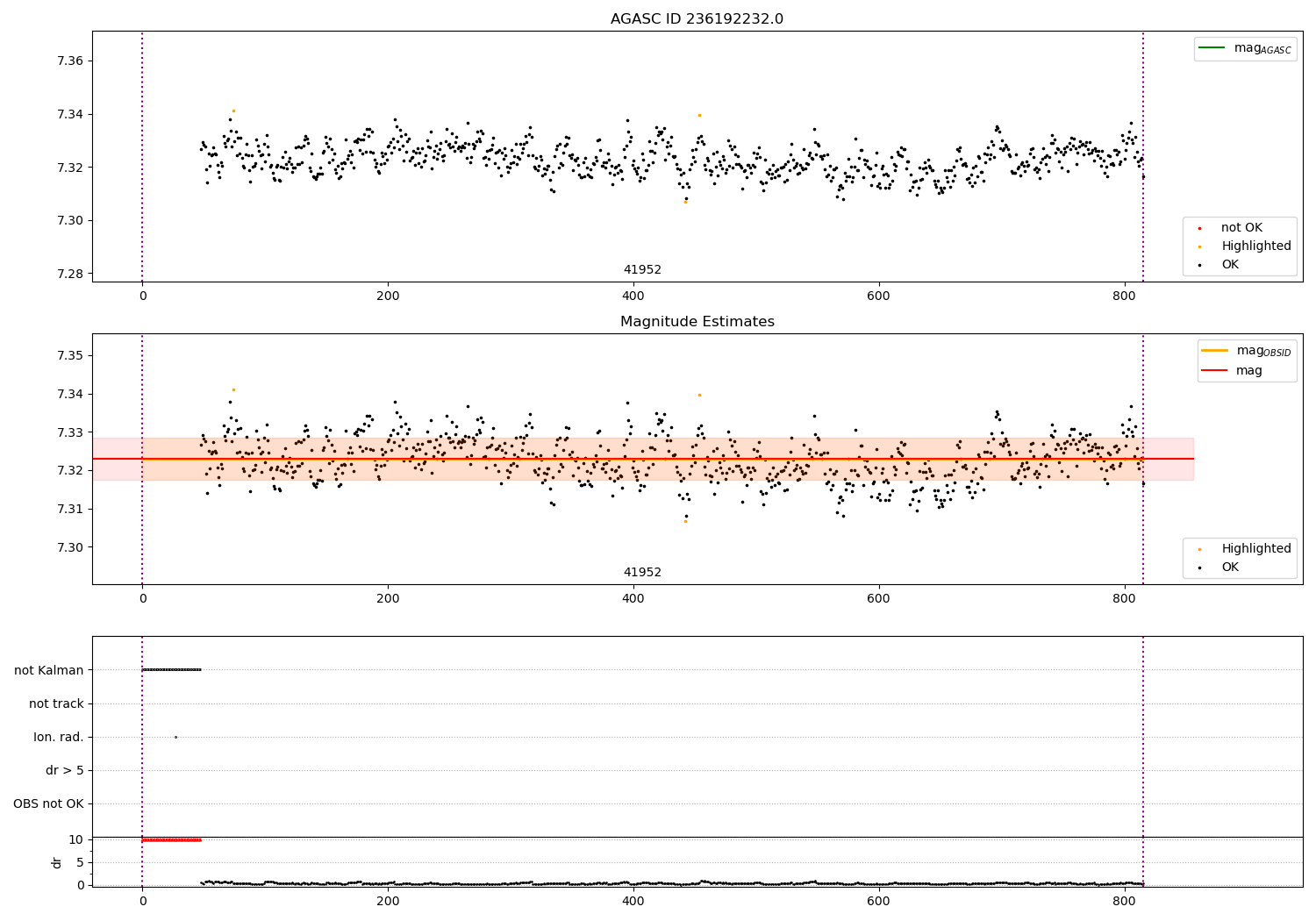Screen dimensions: 1316x921
Task: Click the 'Magnitude Estimates' subplot title
Action: [697, 322]
